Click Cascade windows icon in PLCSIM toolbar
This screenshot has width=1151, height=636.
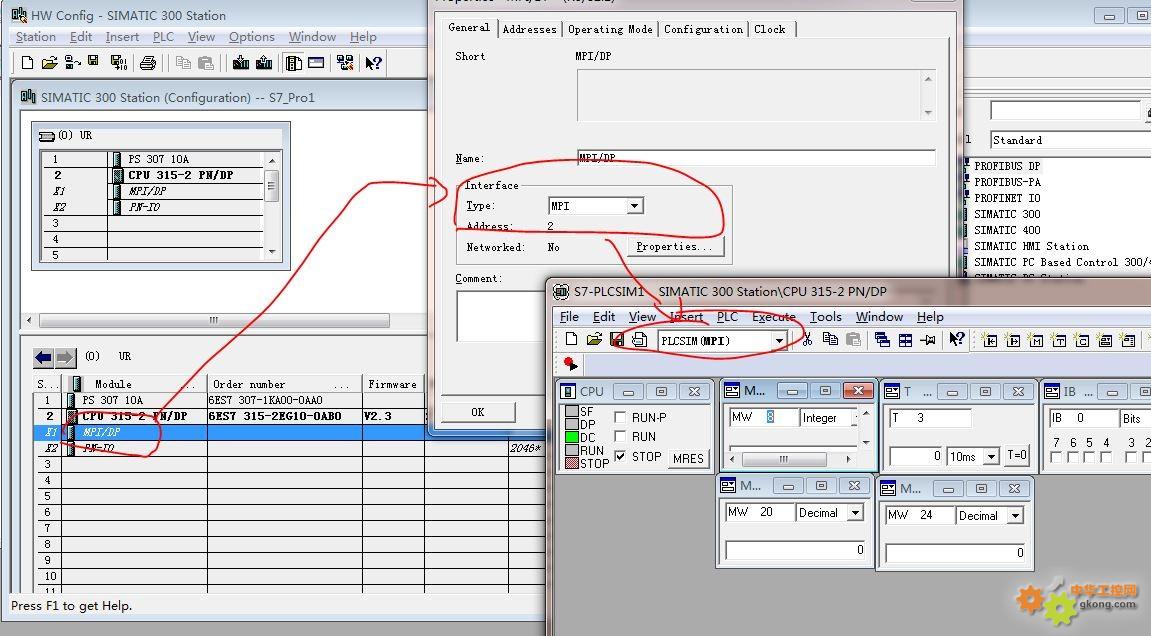point(882,340)
